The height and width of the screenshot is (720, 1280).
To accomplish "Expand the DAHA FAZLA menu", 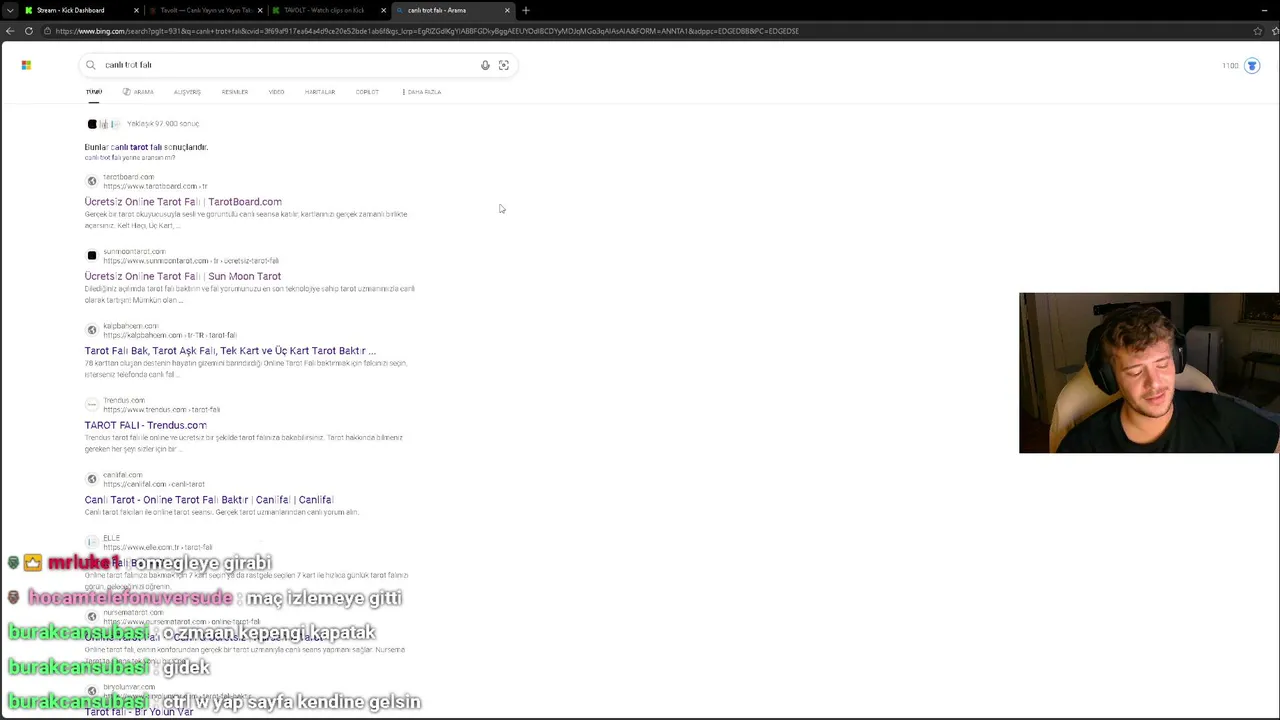I will coord(422,92).
